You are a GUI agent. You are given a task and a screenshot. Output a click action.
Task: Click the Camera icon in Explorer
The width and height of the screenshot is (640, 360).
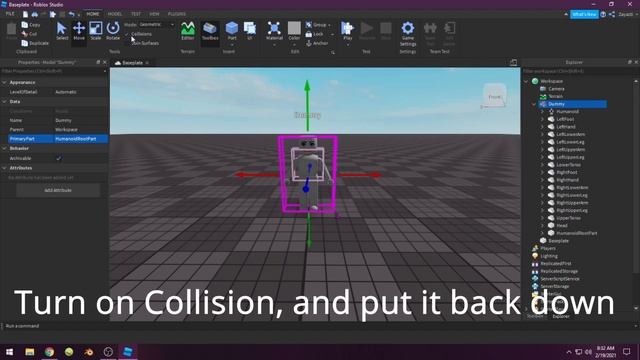click(543, 89)
